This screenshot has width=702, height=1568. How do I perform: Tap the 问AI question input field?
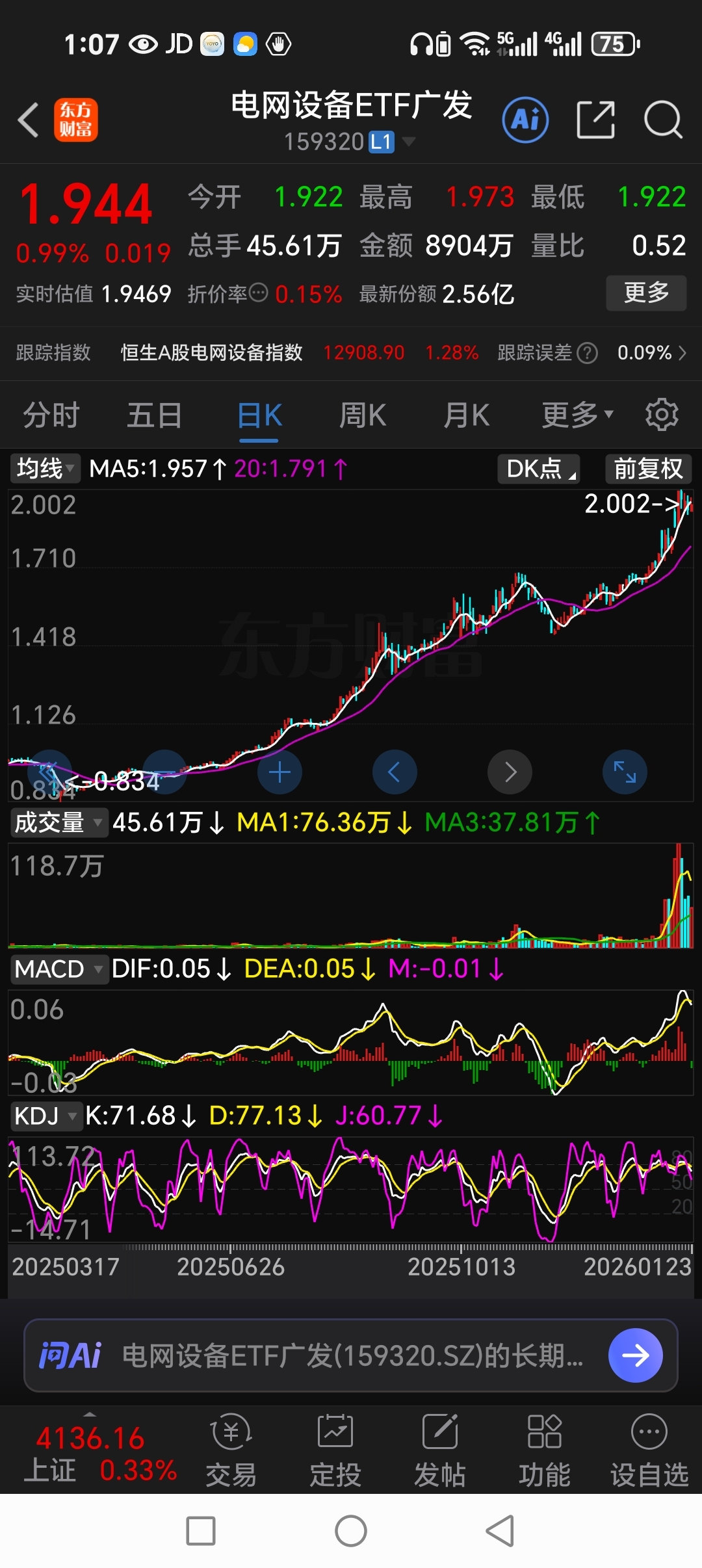351,1355
